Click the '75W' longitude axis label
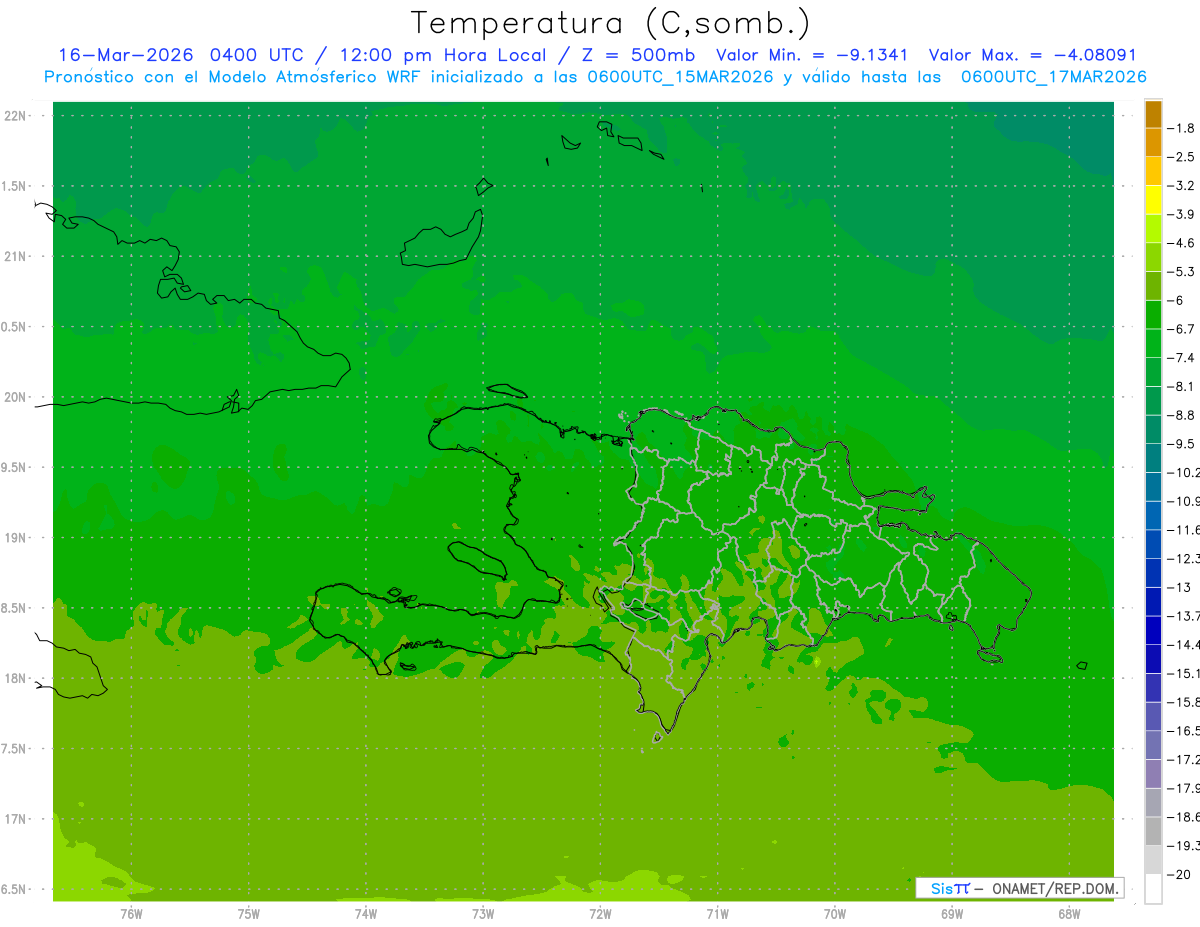The image size is (1200, 927). pos(249,914)
